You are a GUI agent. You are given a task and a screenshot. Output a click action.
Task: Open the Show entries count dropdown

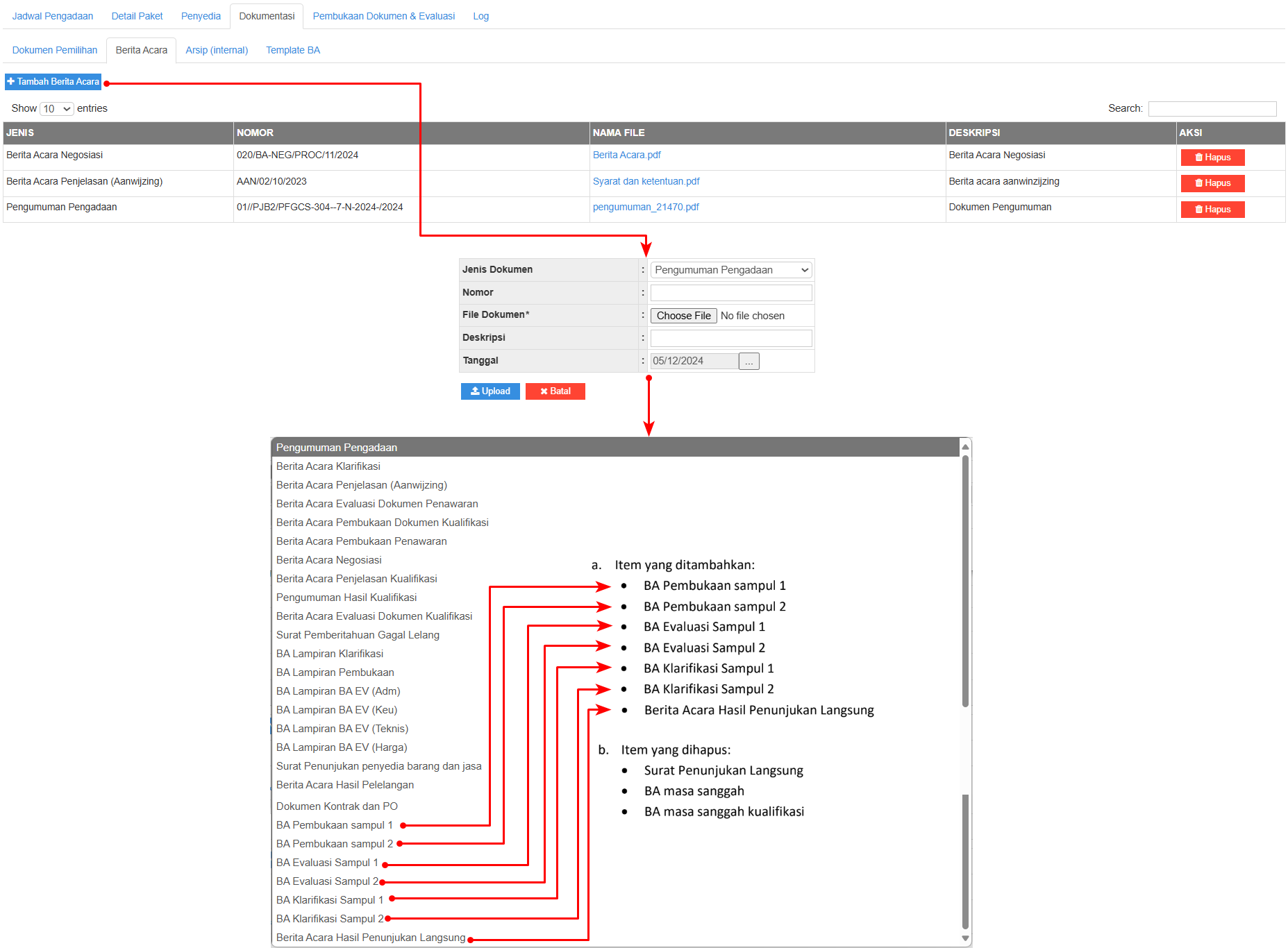pyautogui.click(x=57, y=109)
